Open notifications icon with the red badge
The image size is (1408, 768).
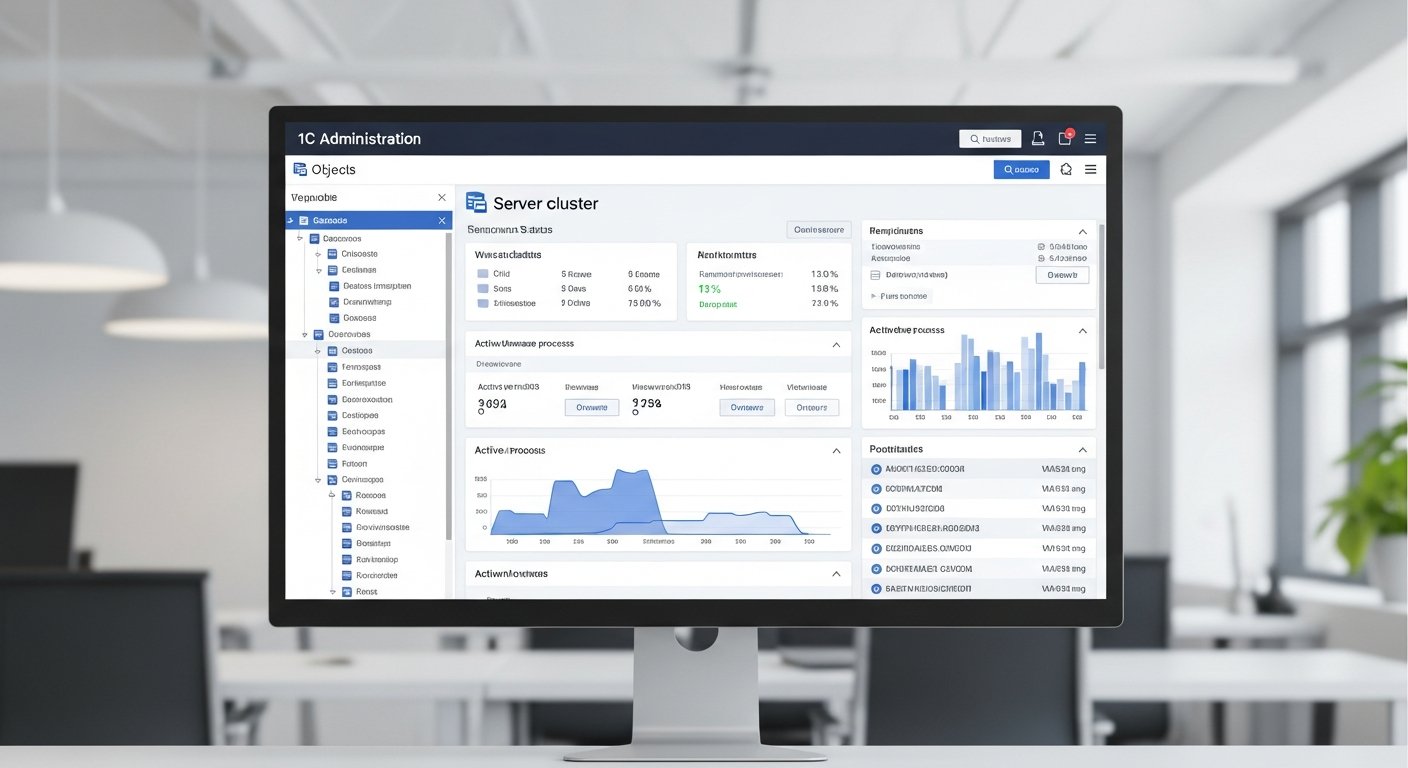point(1065,138)
